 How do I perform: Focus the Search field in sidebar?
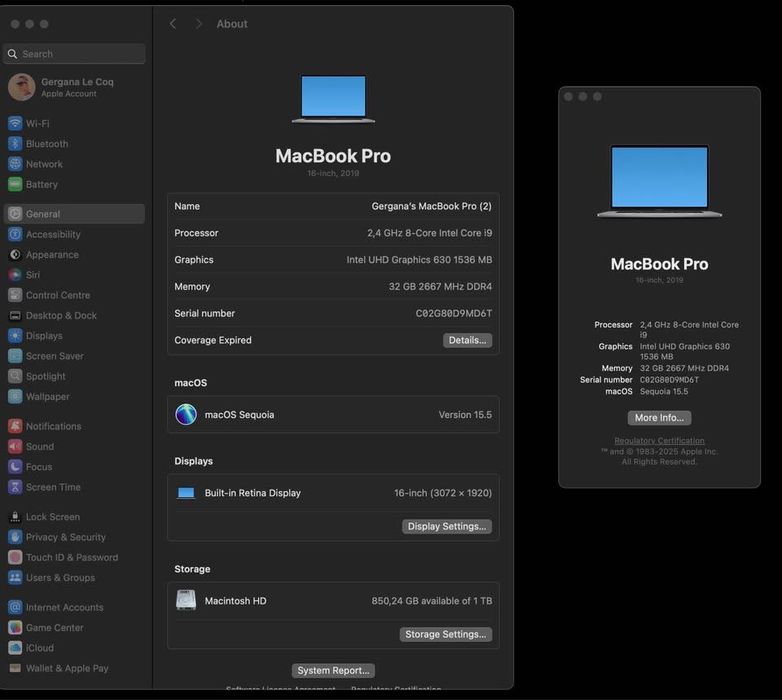(74, 54)
